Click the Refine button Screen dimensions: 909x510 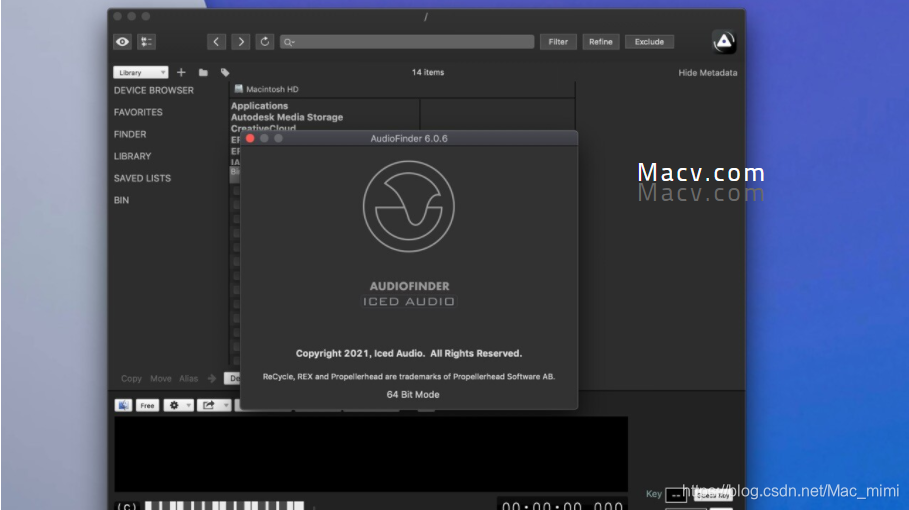pos(601,42)
